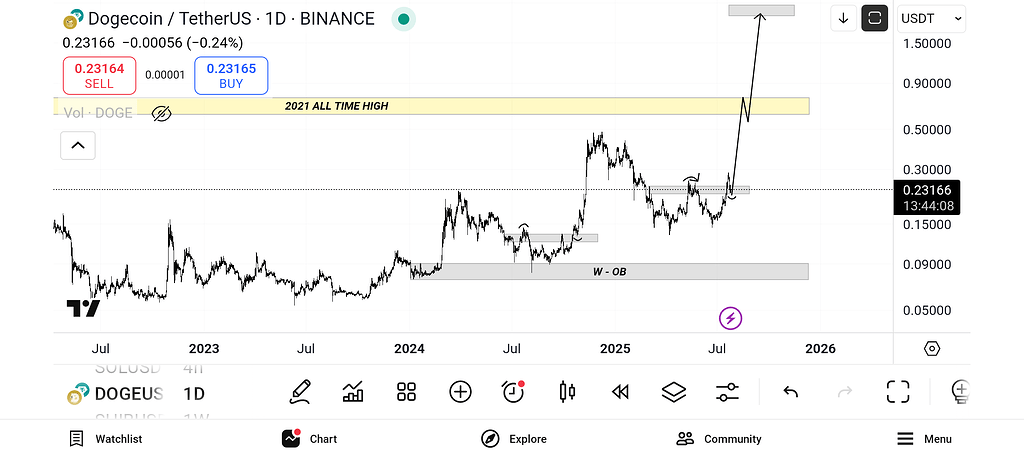Open the alarm clock alert icon
The height and width of the screenshot is (458, 1024).
tap(514, 391)
